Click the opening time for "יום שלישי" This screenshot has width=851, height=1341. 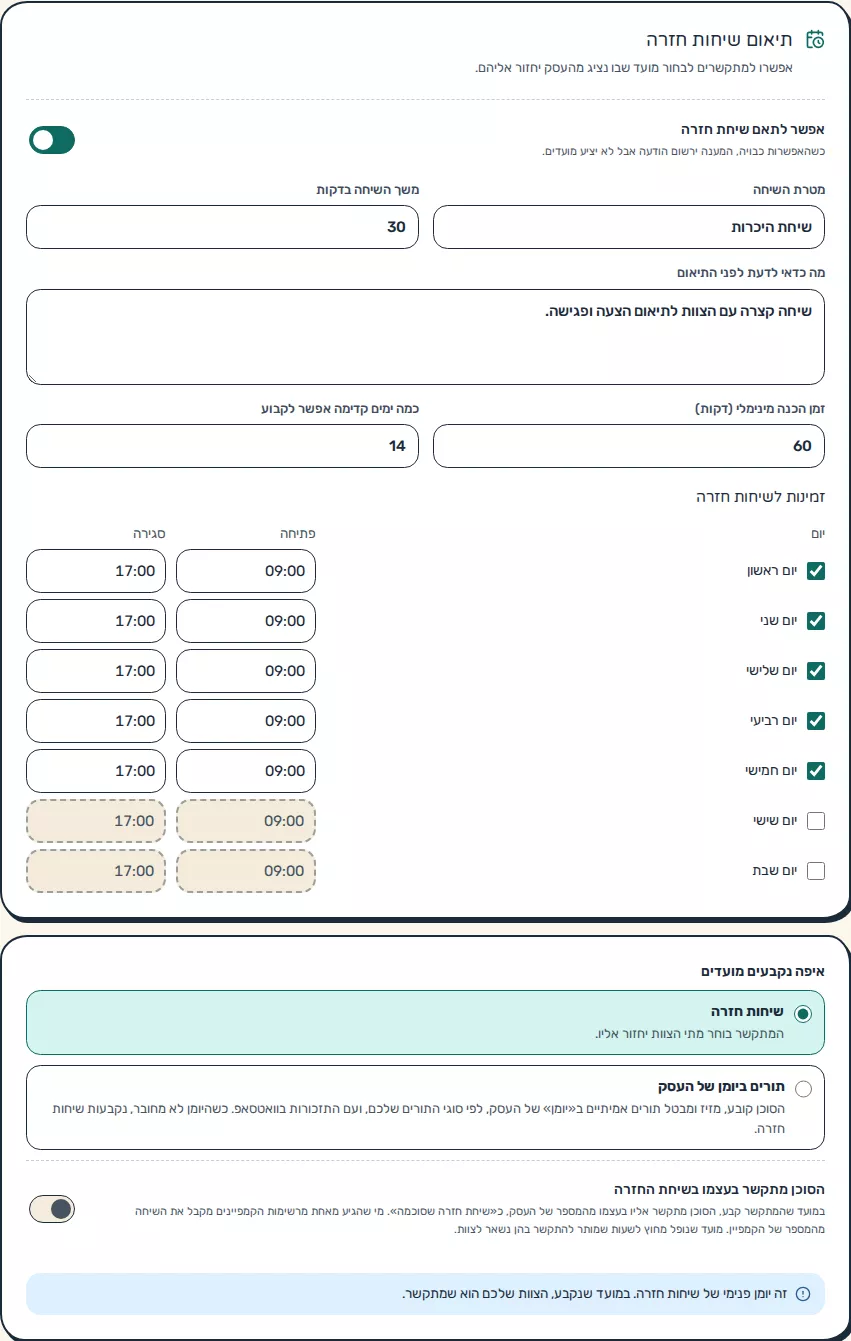pyautogui.click(x=246, y=671)
